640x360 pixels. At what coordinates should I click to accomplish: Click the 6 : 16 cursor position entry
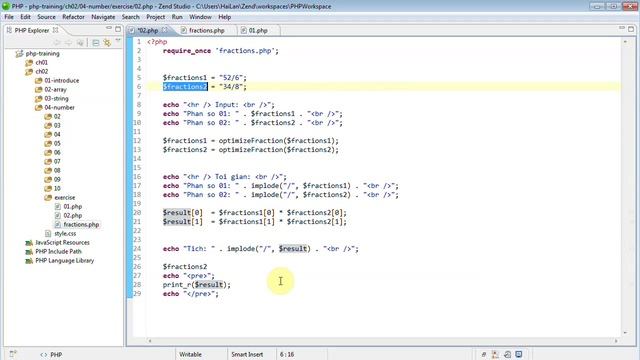287,354
